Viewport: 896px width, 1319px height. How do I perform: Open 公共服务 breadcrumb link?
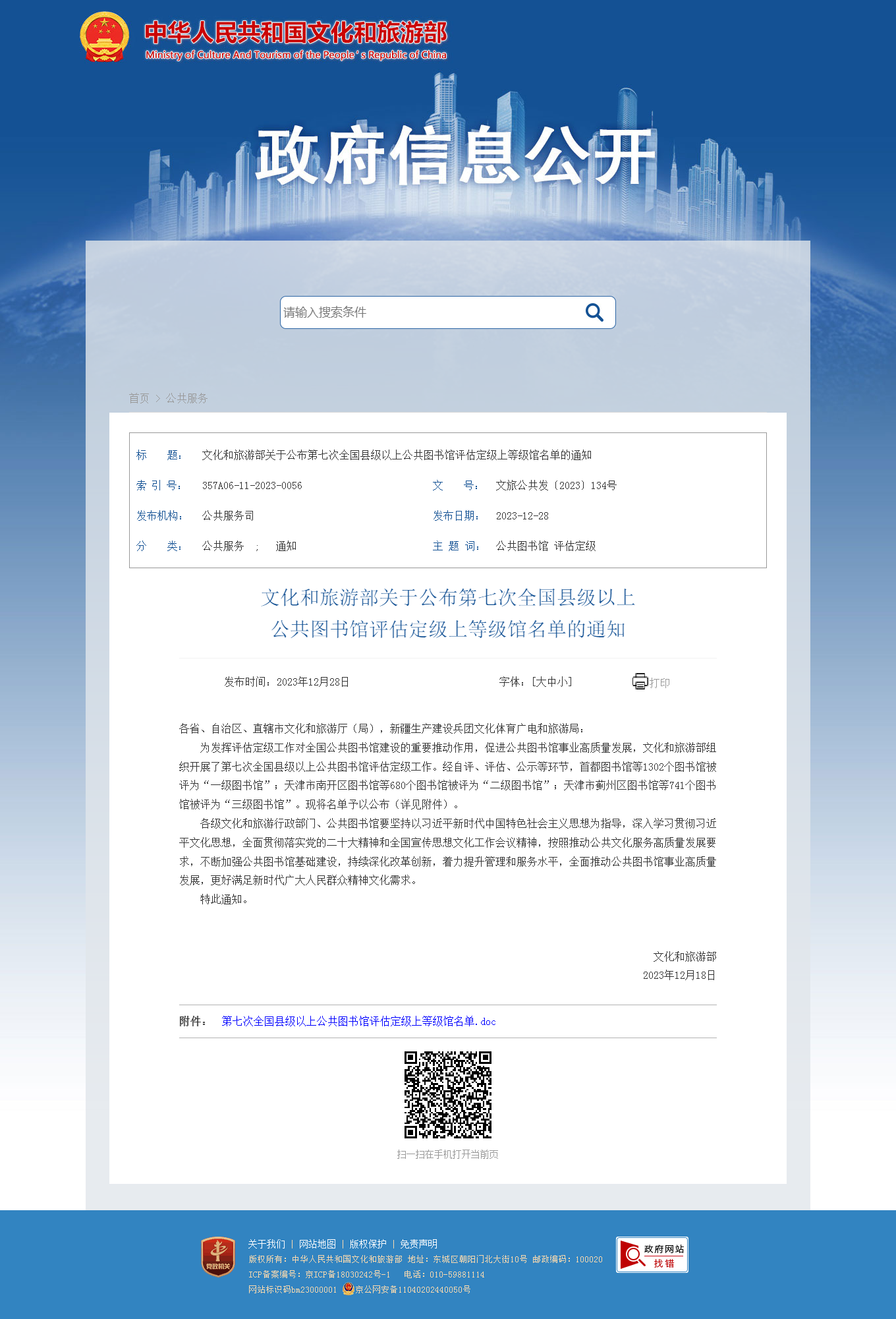click(x=186, y=398)
